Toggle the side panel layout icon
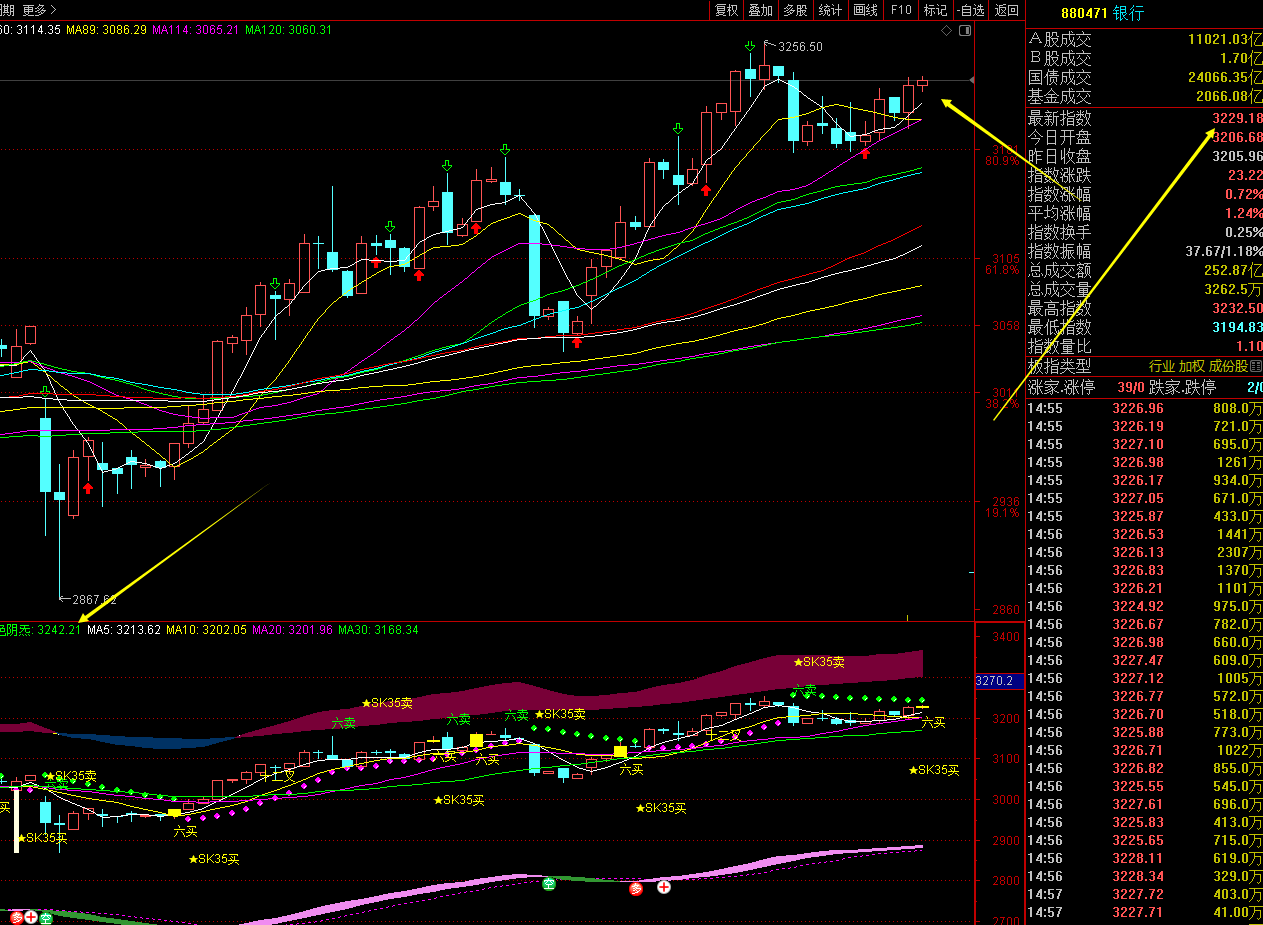 click(965, 31)
